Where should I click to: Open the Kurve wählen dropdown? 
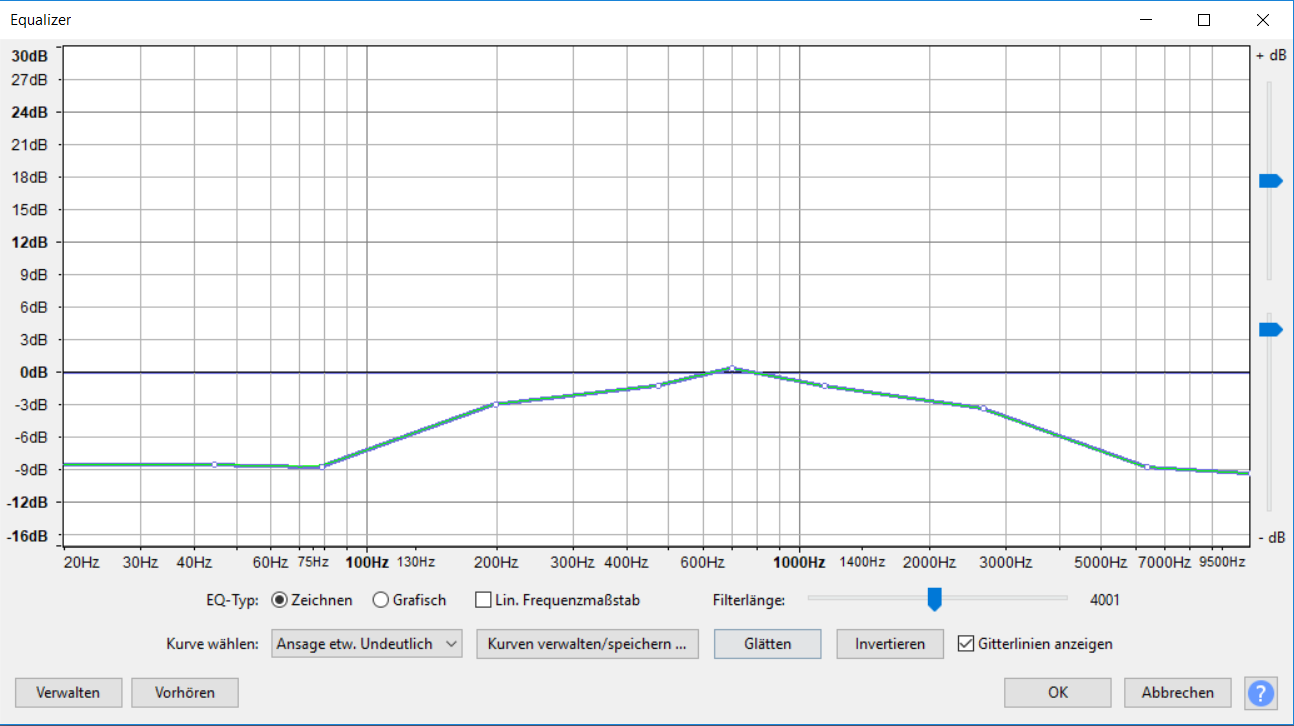tap(366, 644)
